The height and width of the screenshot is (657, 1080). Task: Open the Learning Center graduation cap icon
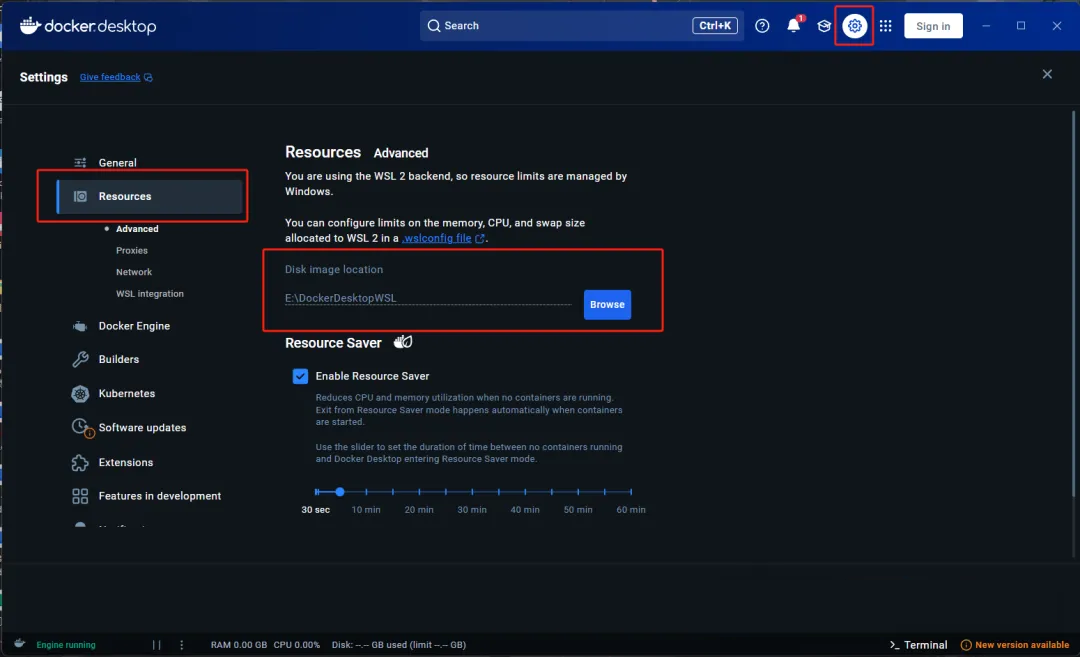click(x=824, y=25)
